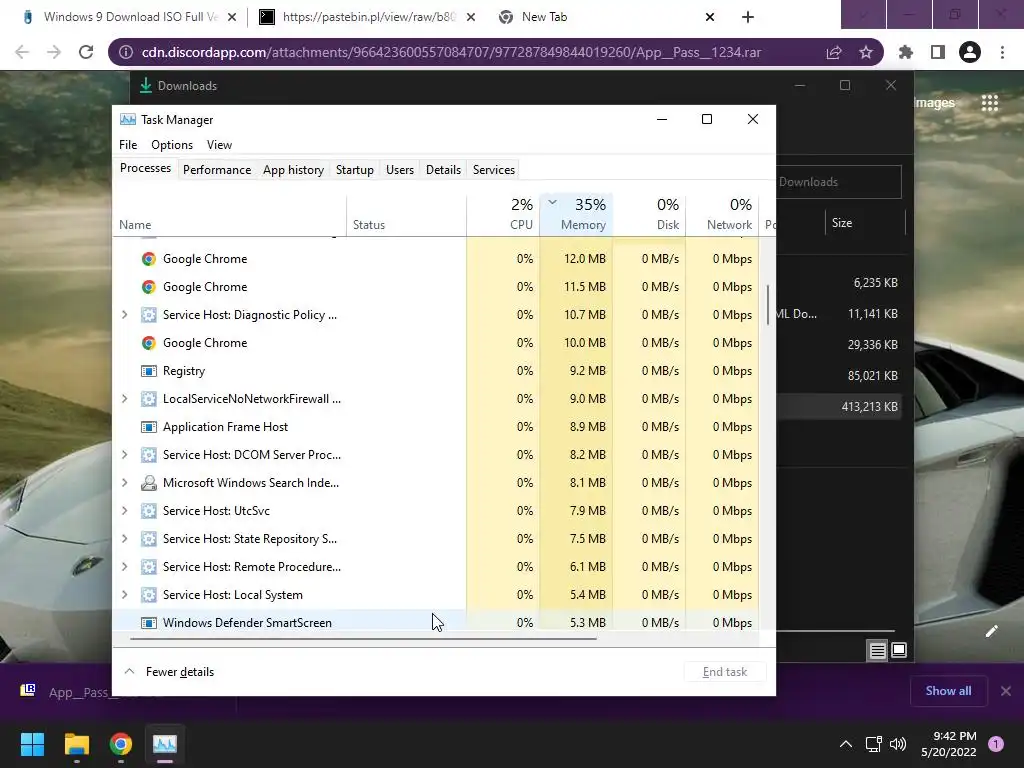Open the Chrome profile avatar
Viewport: 1024px width, 768px height.
coord(970,52)
